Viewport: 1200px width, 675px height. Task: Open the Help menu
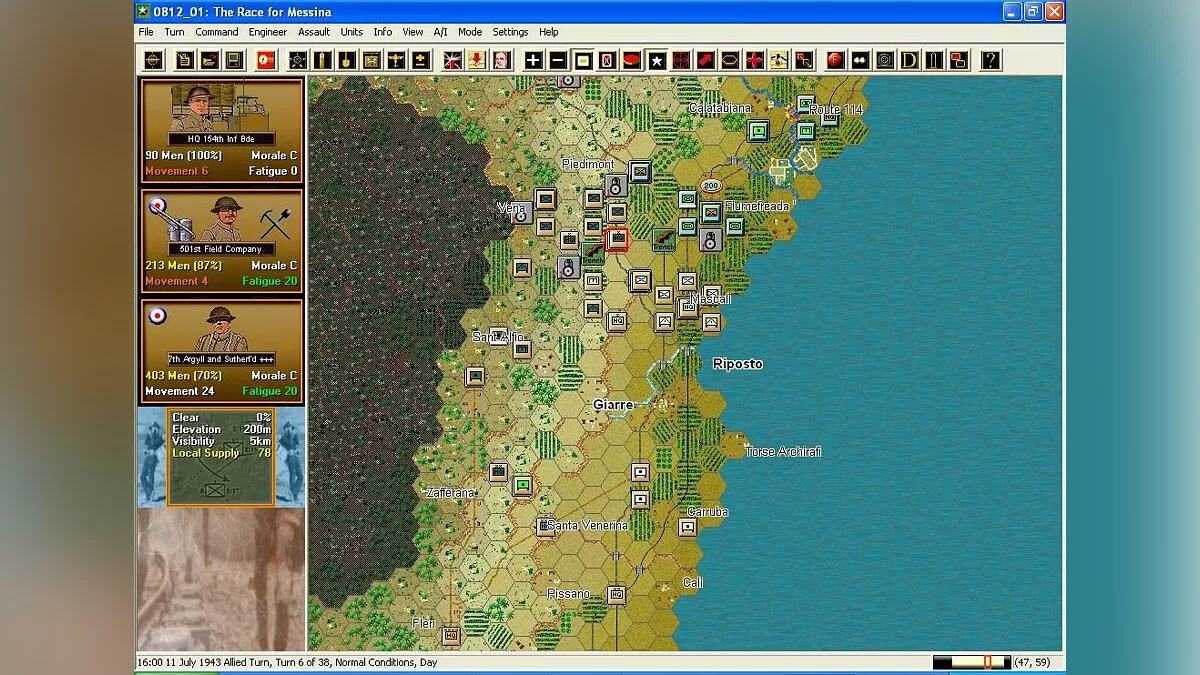pyautogui.click(x=549, y=32)
